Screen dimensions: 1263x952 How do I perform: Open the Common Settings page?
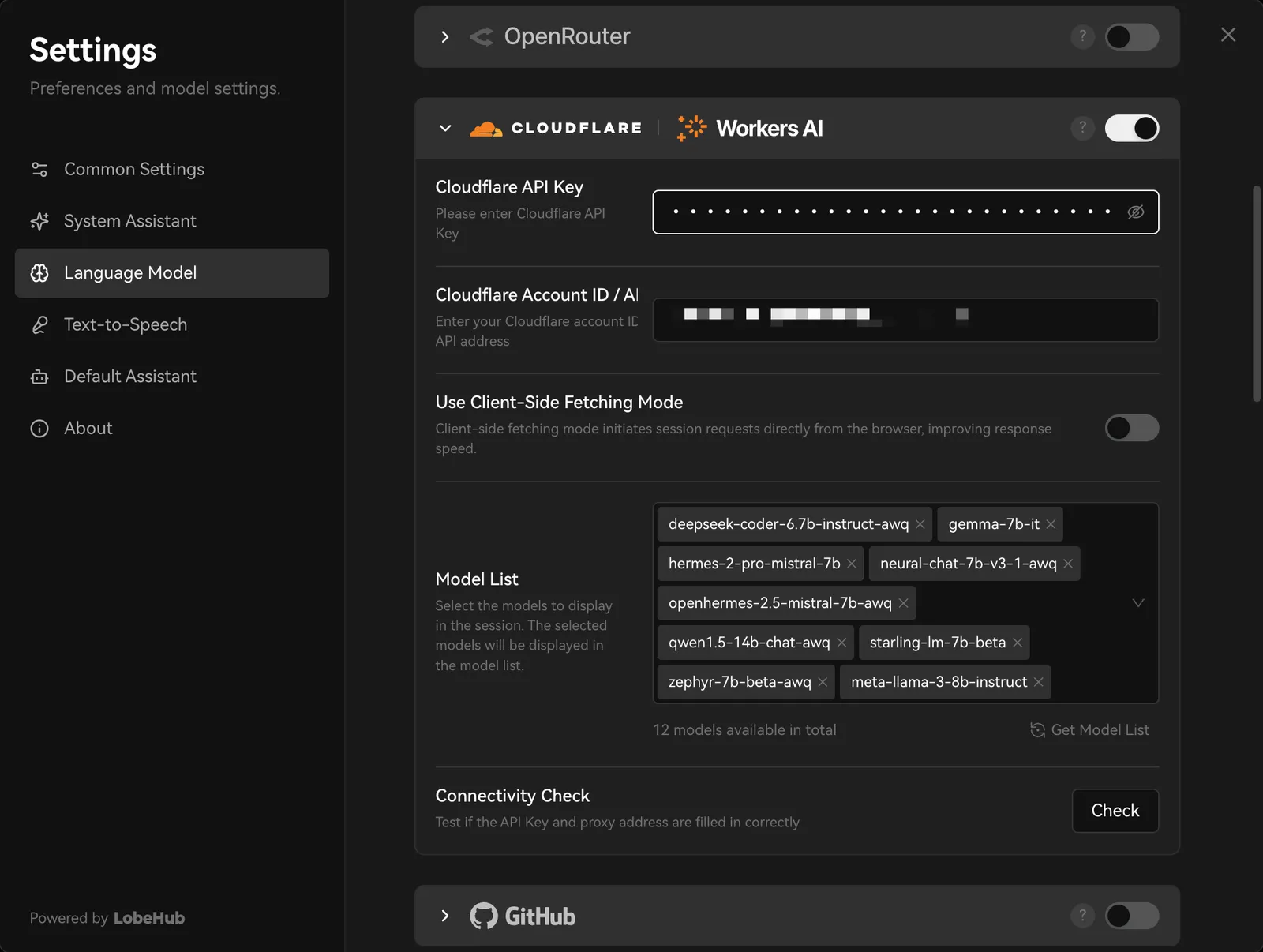[x=134, y=169]
